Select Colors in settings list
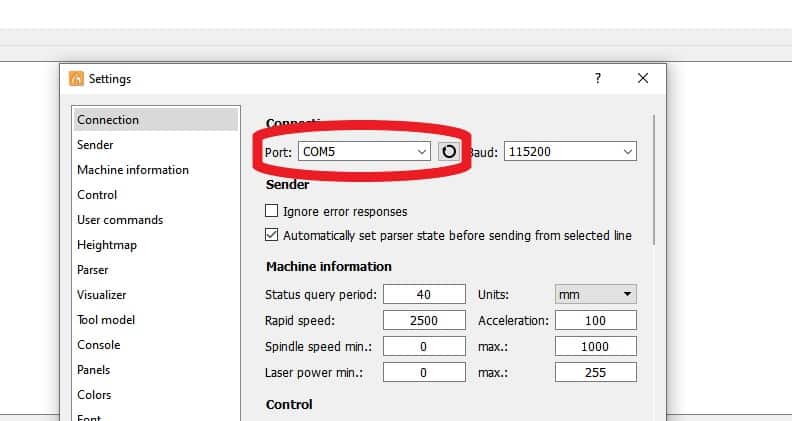Viewport: 792px width, 421px height. 156,395
